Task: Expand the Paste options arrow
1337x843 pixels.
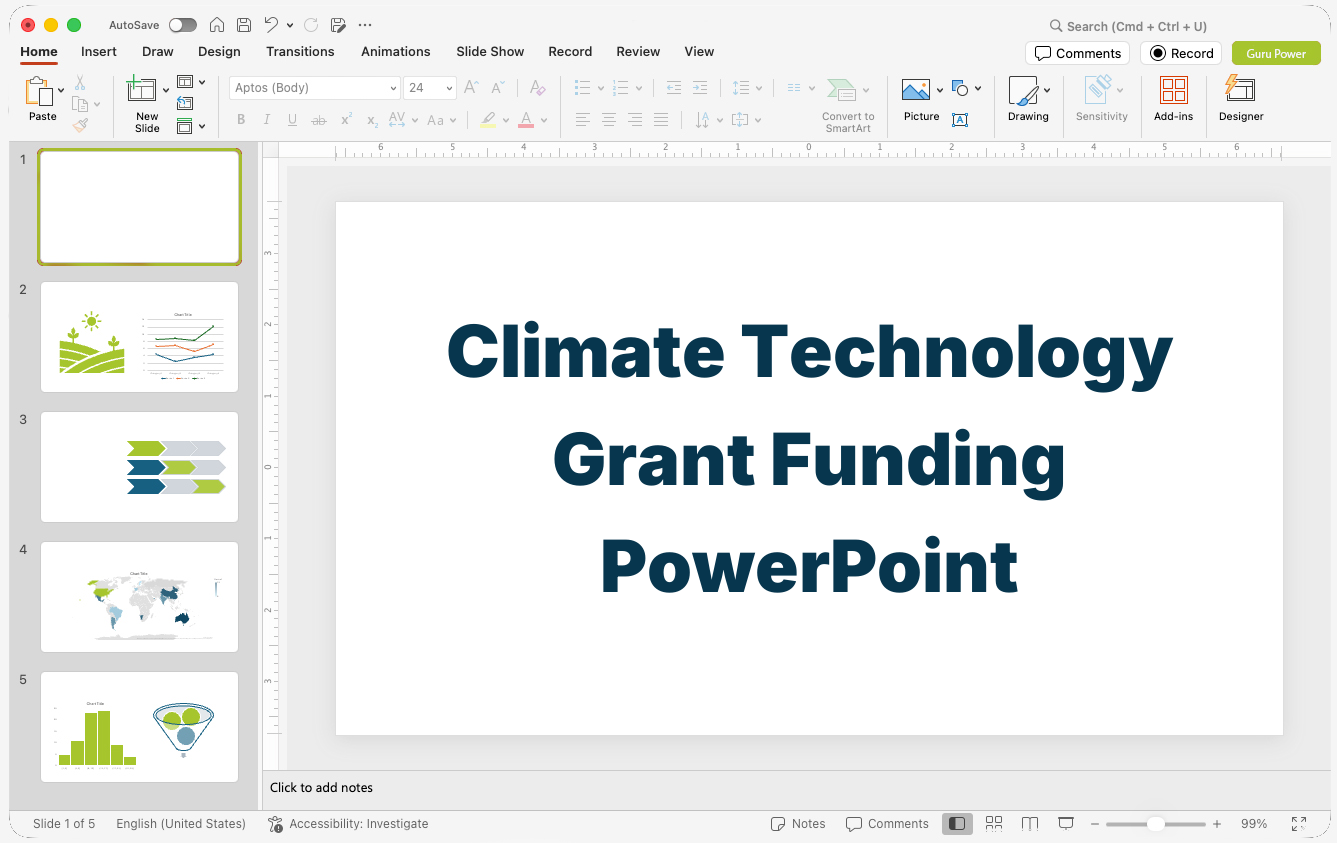Action: pos(61,91)
